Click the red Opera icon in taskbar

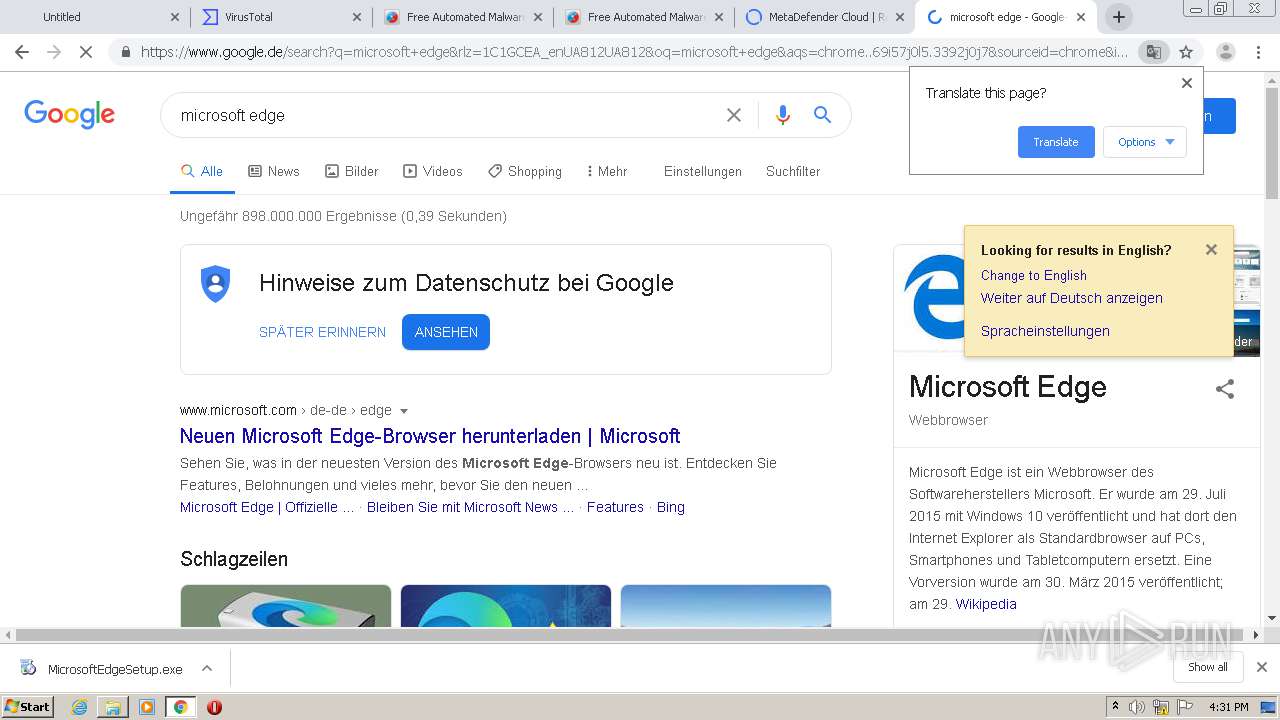[214, 707]
